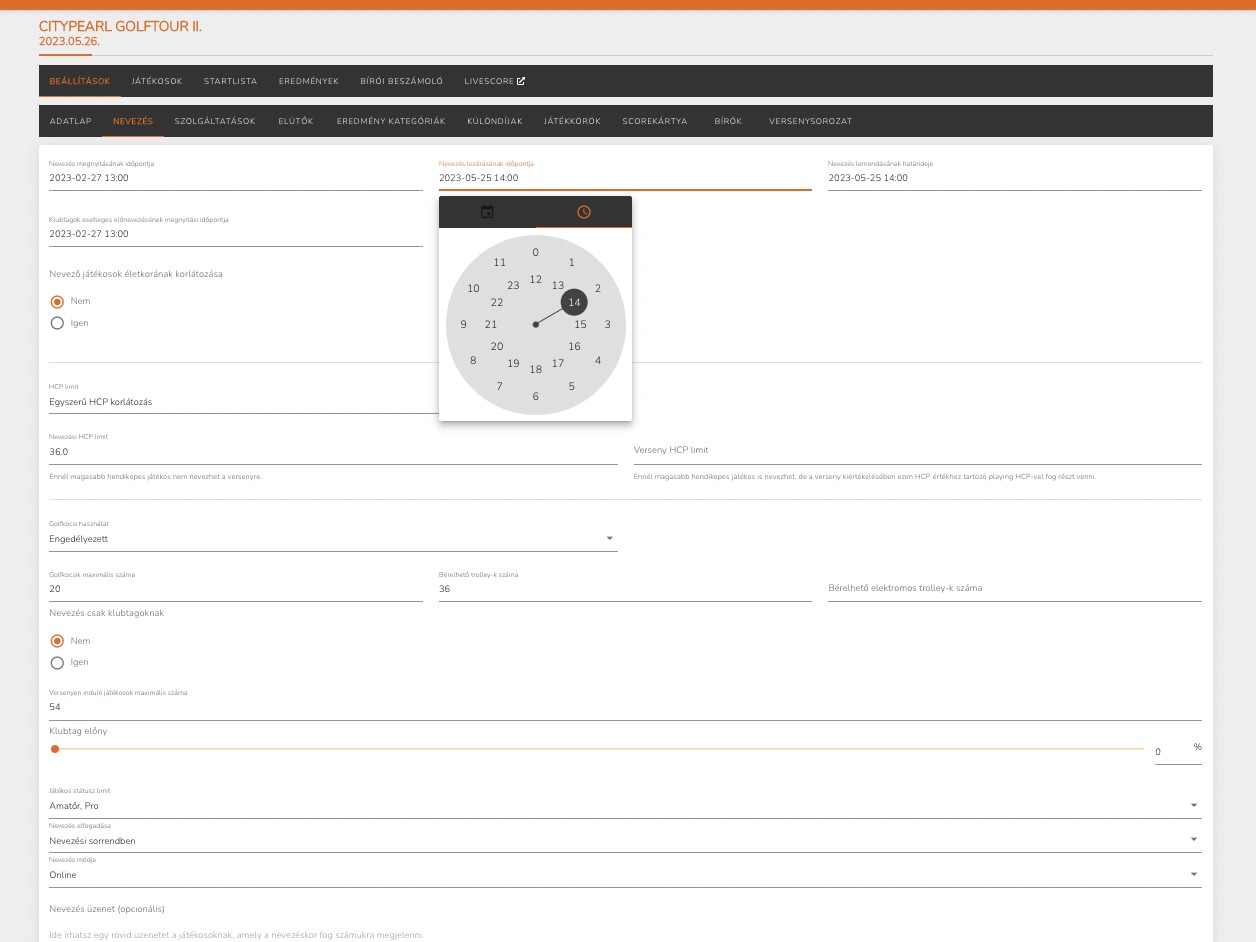
Task: Open the Bírói beszámoló tab
Action: (x=402, y=81)
